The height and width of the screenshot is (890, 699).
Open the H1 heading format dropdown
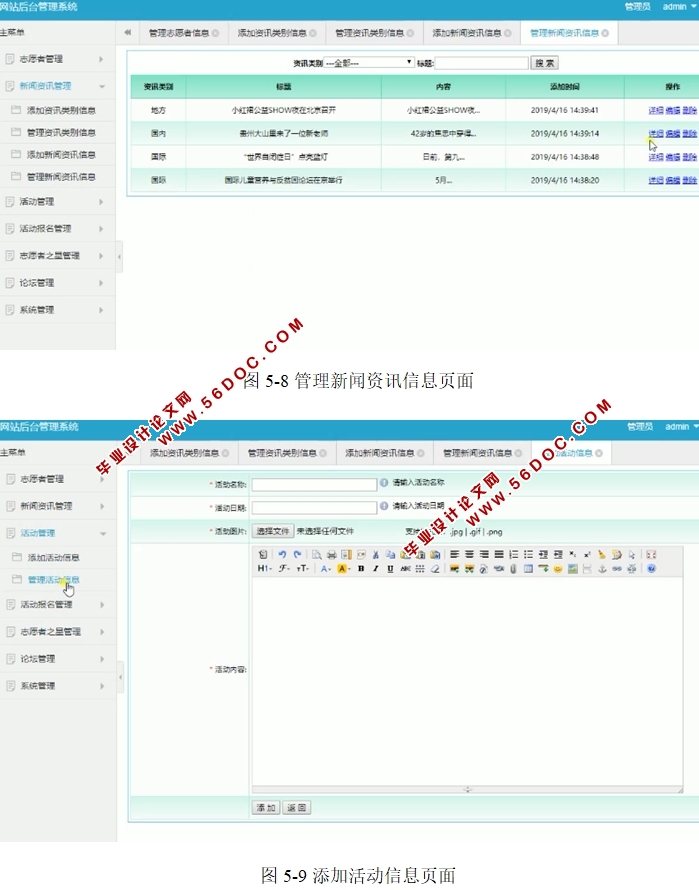[x=265, y=569]
